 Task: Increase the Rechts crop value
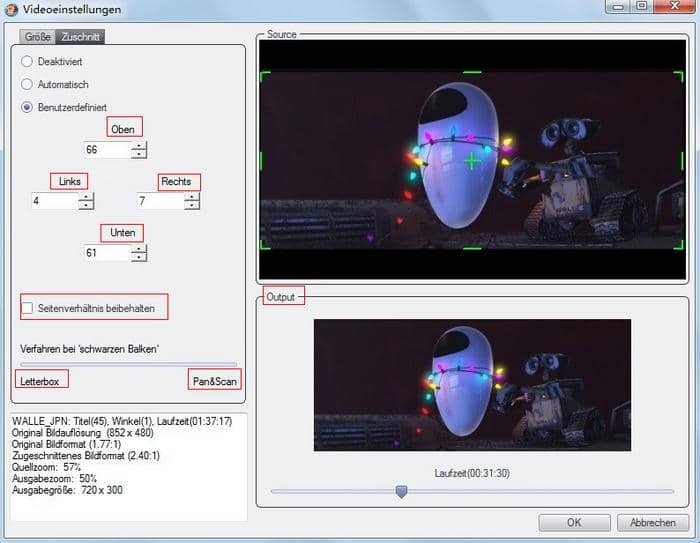click(192, 197)
